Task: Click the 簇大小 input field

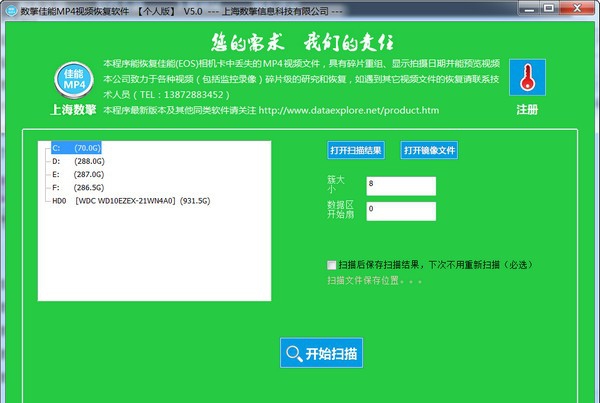Action: (x=401, y=186)
